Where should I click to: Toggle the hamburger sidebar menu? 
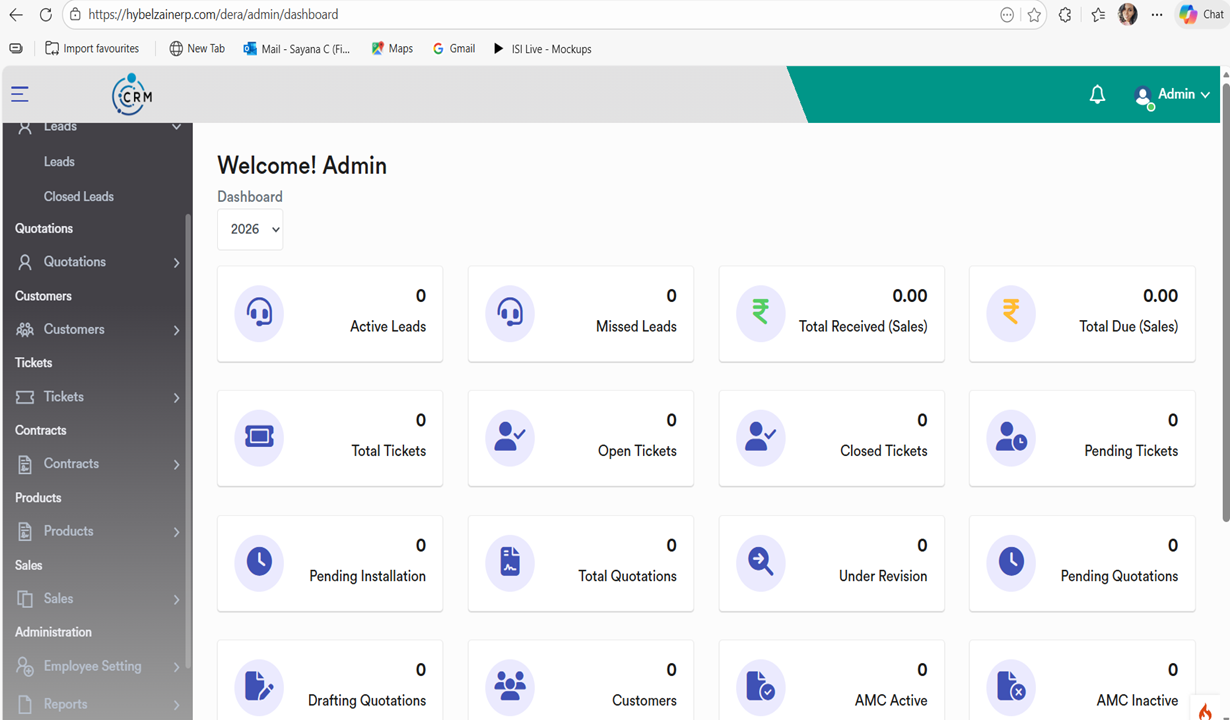[20, 94]
